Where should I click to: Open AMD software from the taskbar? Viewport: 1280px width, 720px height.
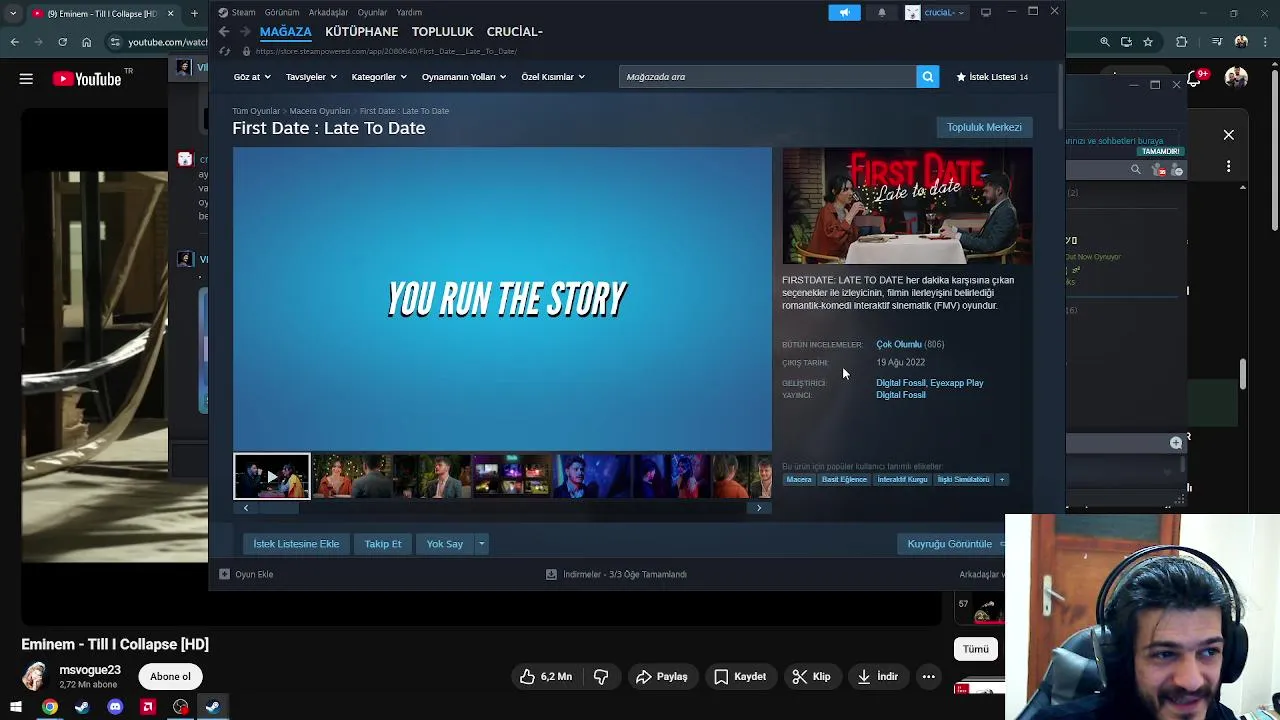point(148,707)
